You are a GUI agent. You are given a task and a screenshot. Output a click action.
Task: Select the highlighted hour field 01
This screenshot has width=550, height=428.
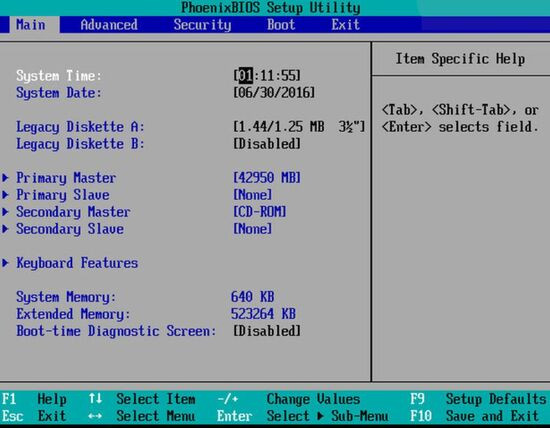[246, 75]
